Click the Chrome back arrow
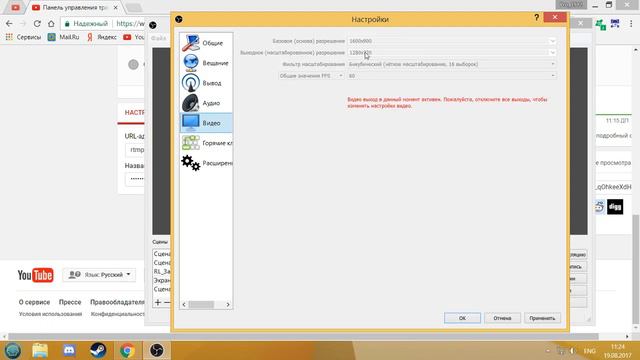Screen dimensions: 640x360 (9, 24)
